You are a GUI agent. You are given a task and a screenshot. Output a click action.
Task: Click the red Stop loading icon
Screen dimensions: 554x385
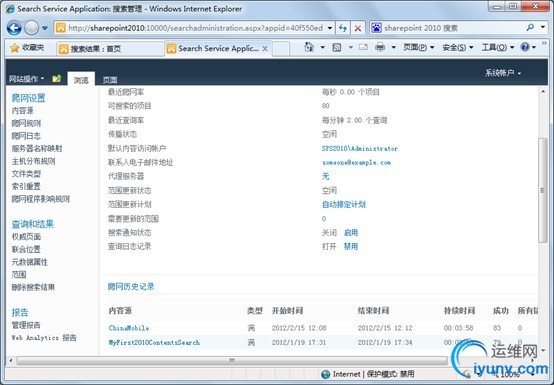pos(358,28)
